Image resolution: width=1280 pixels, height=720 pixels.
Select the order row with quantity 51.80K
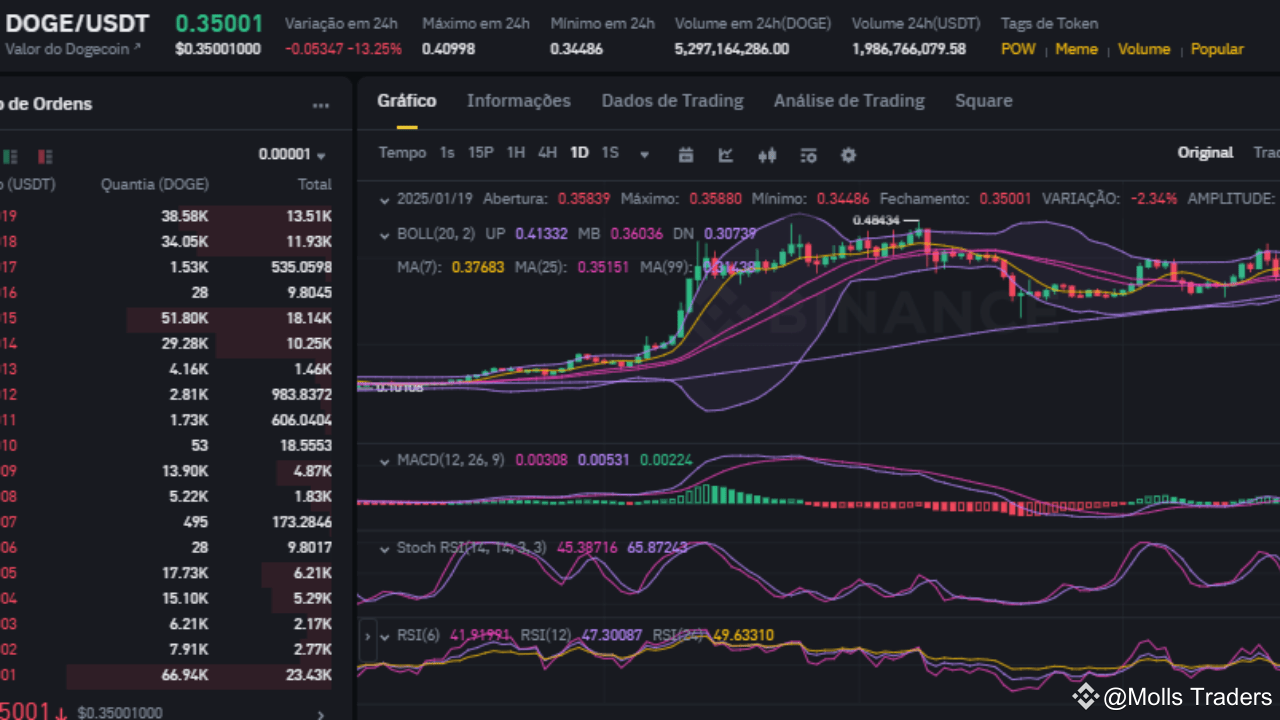tap(166, 318)
